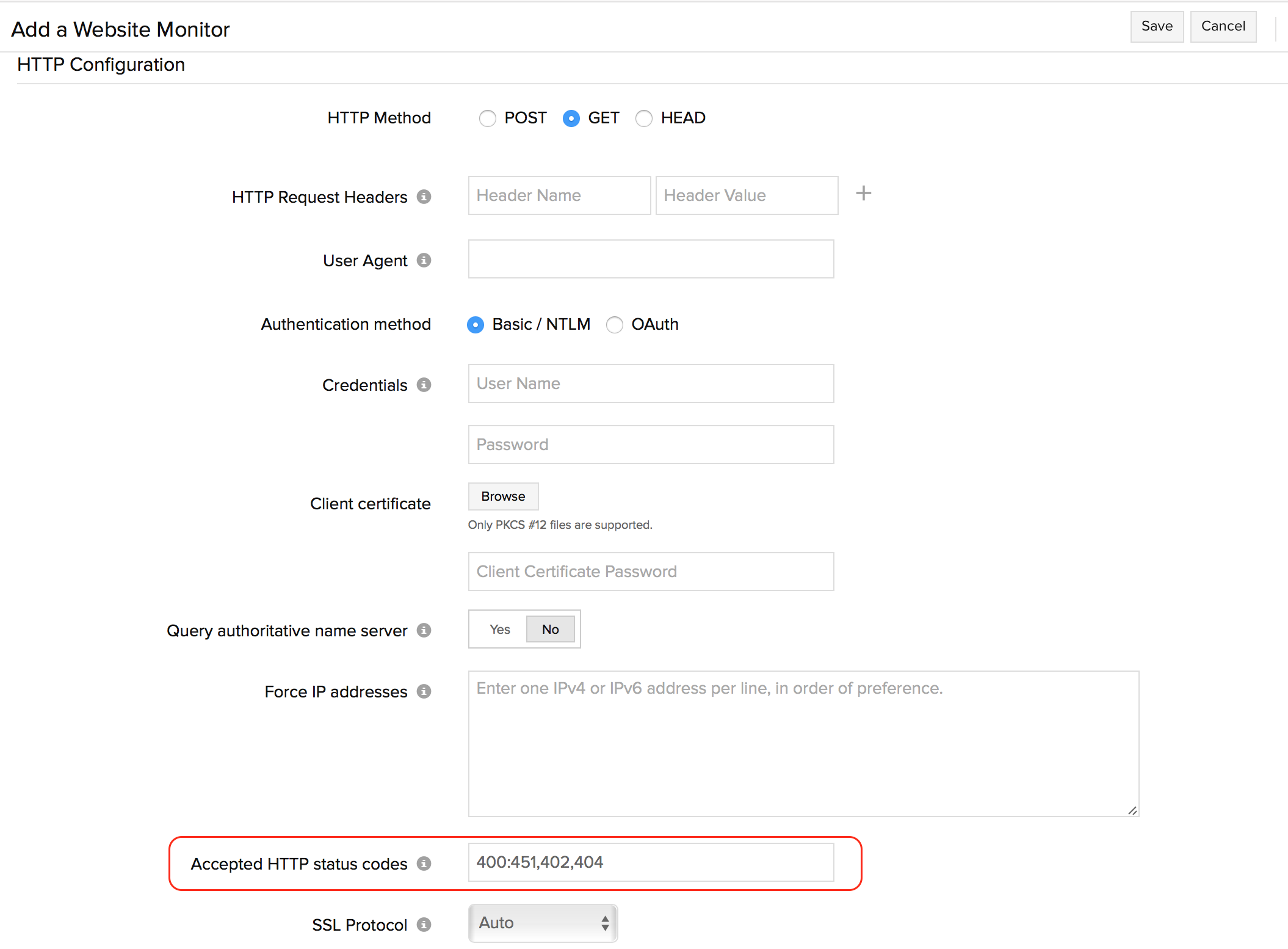The width and height of the screenshot is (1288, 949).
Task: Click info icon beside Credentials label
Action: point(424,385)
